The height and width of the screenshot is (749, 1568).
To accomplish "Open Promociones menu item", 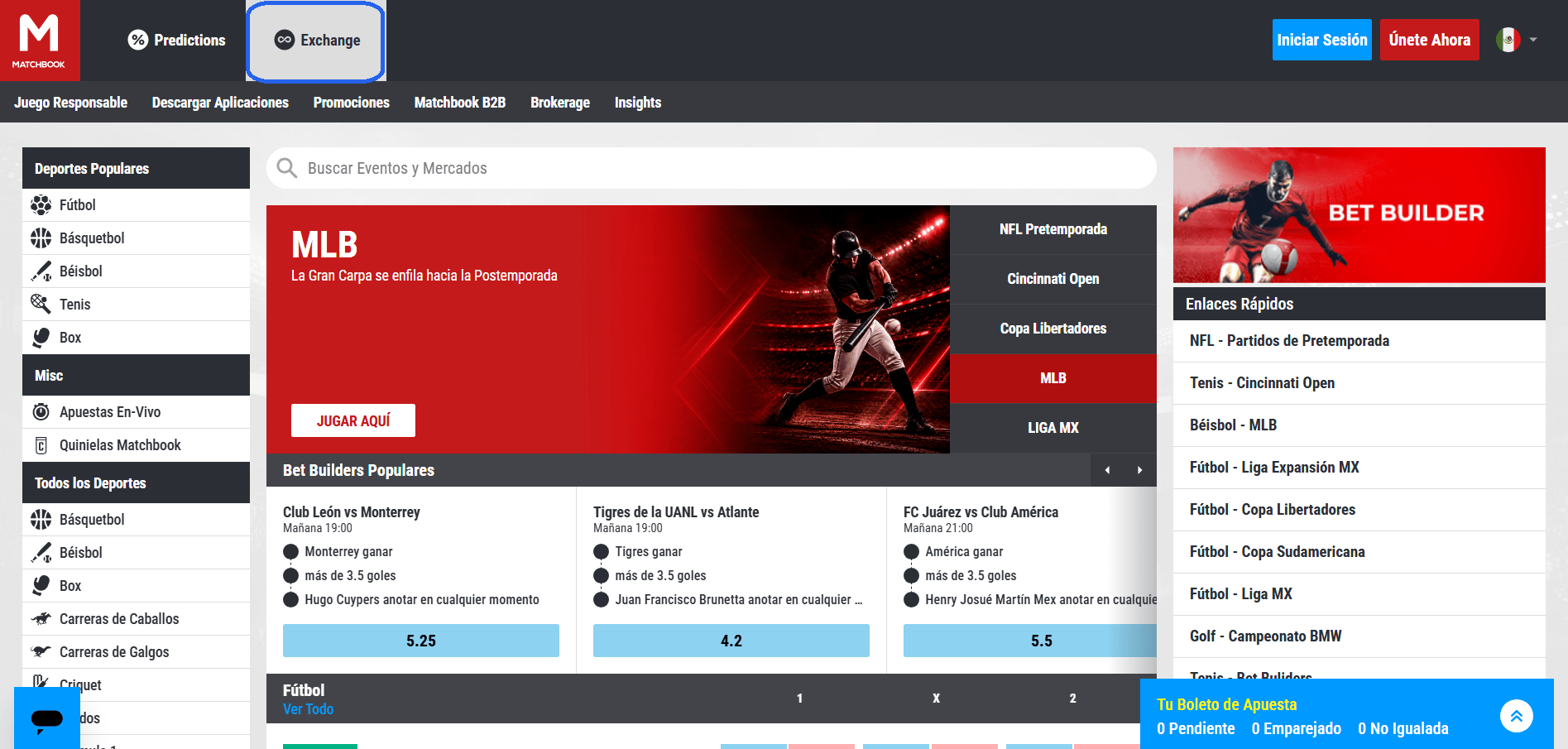I will (351, 103).
